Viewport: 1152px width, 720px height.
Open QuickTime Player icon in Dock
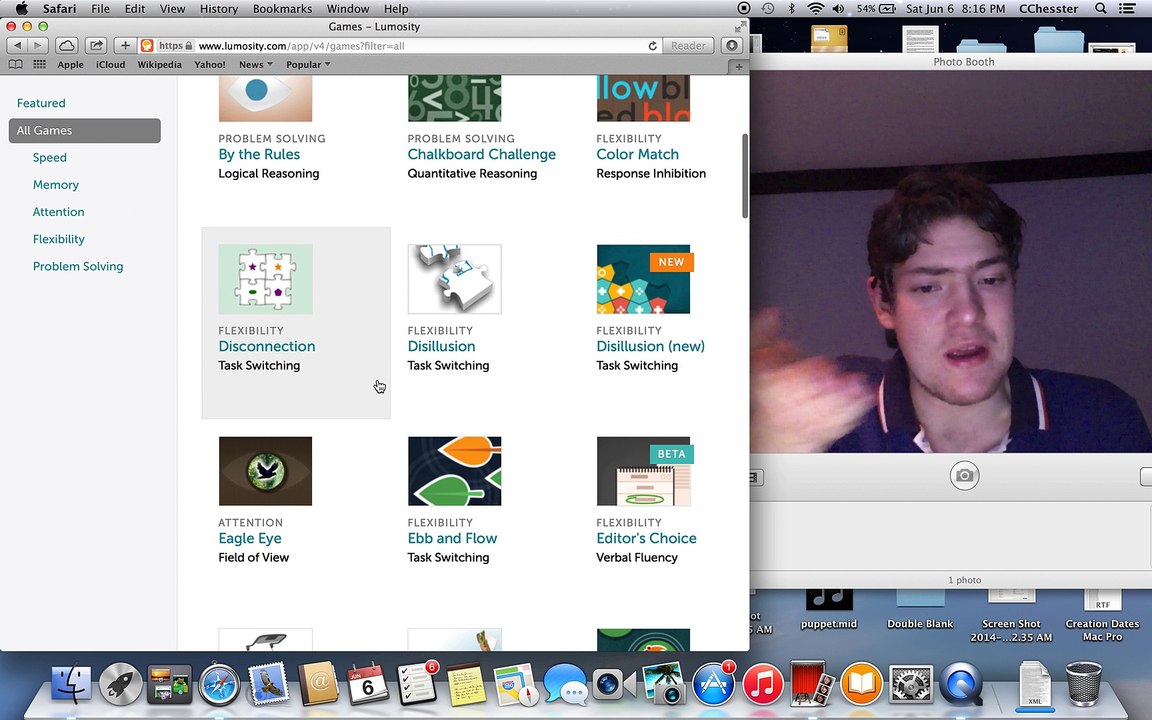click(x=960, y=684)
